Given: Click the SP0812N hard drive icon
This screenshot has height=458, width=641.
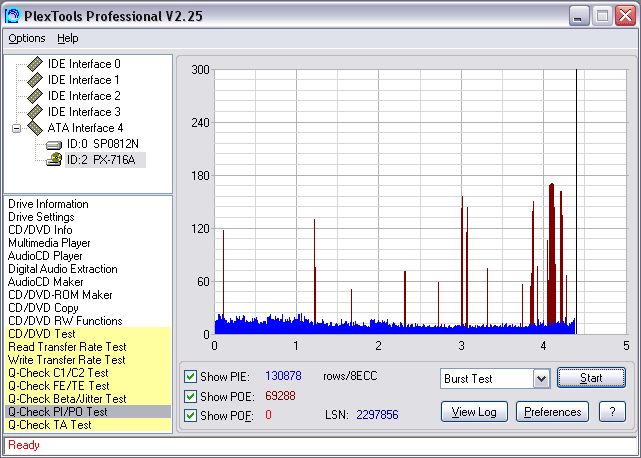Looking at the screenshot, I should pyautogui.click(x=54, y=144).
